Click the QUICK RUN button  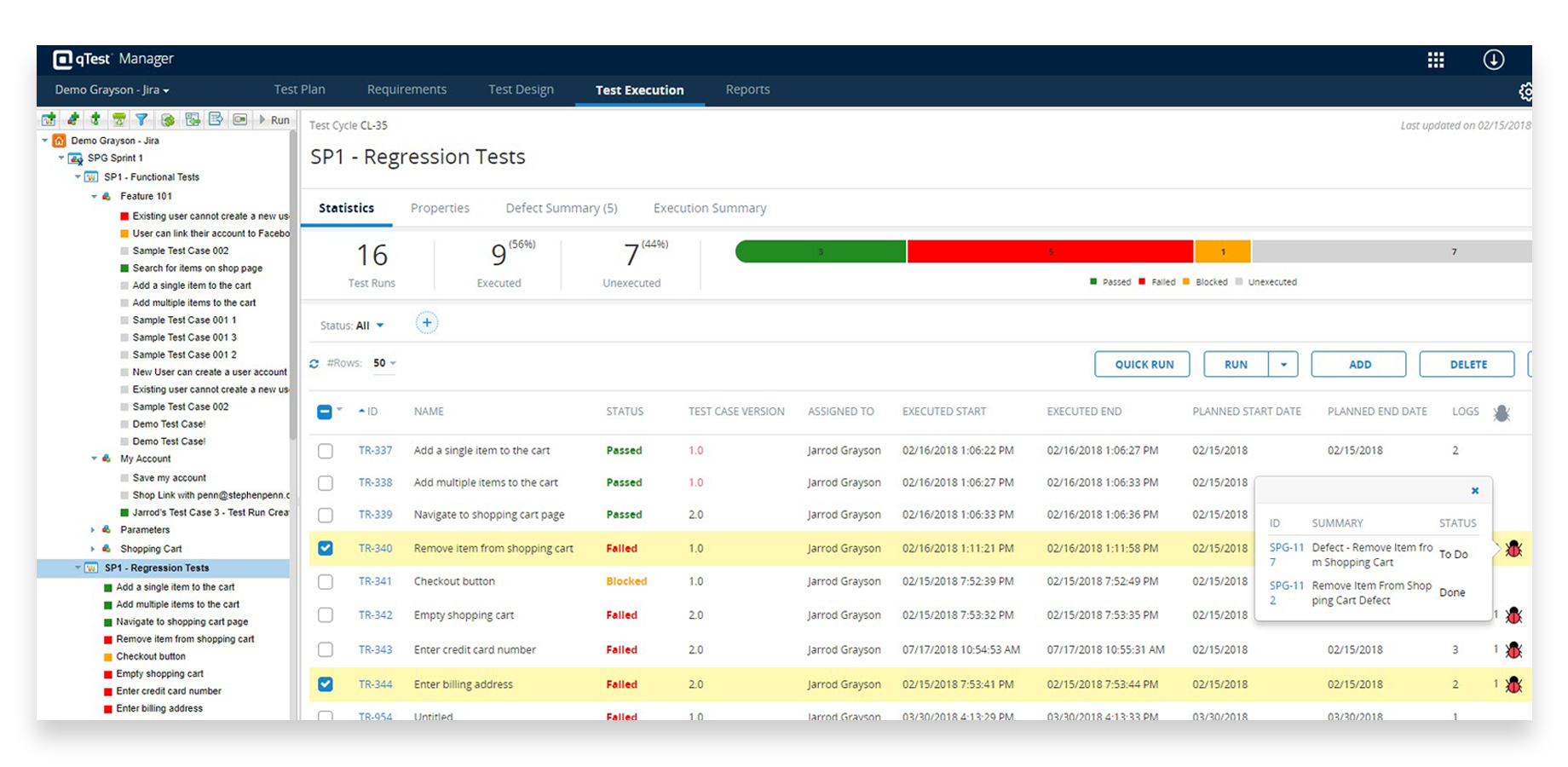[1142, 364]
